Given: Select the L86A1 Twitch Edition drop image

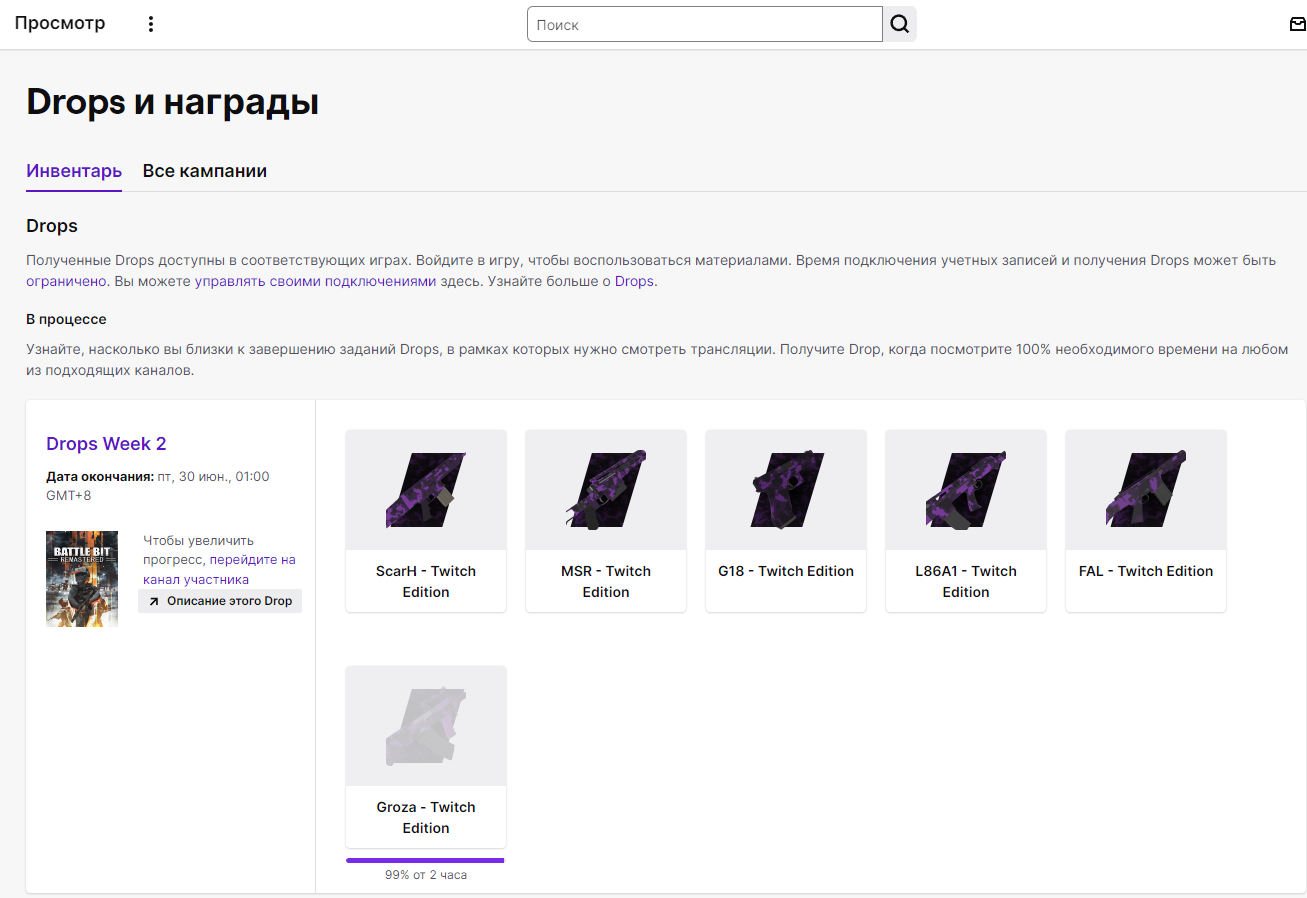Looking at the screenshot, I should pyautogui.click(x=966, y=490).
